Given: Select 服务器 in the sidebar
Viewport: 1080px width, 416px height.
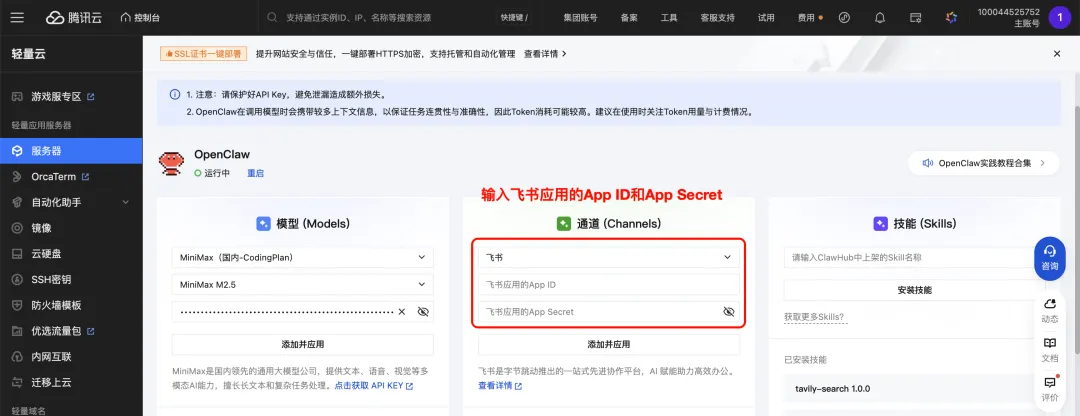Looking at the screenshot, I should (71, 150).
